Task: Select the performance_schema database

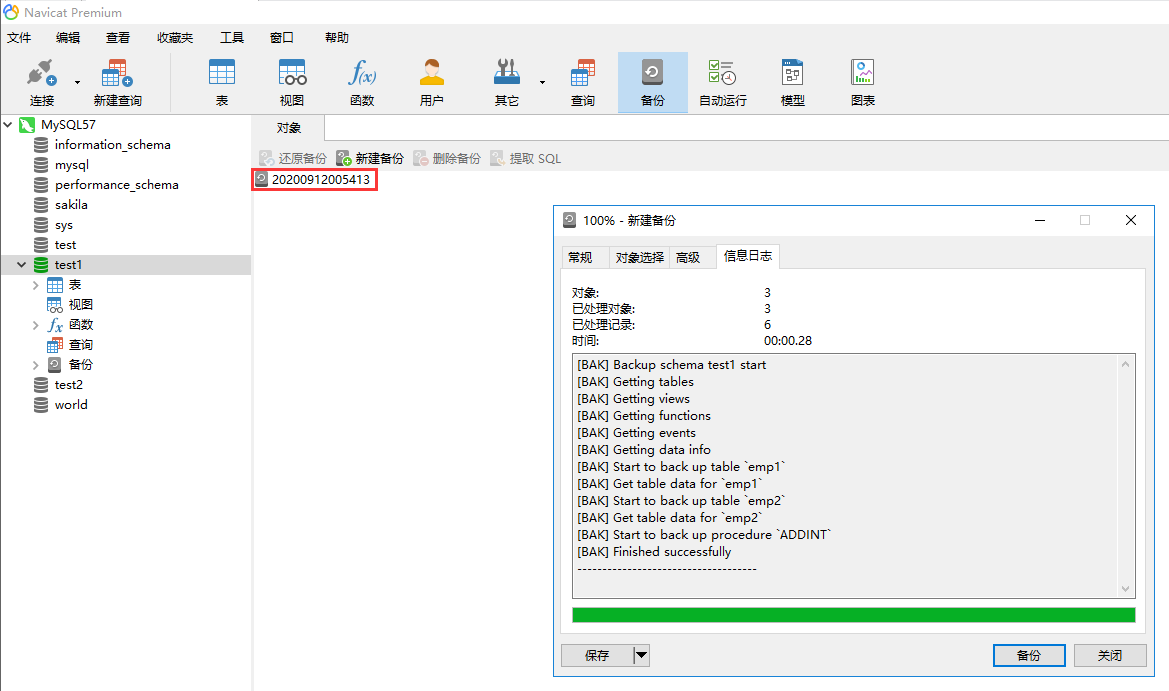Action: 116,185
